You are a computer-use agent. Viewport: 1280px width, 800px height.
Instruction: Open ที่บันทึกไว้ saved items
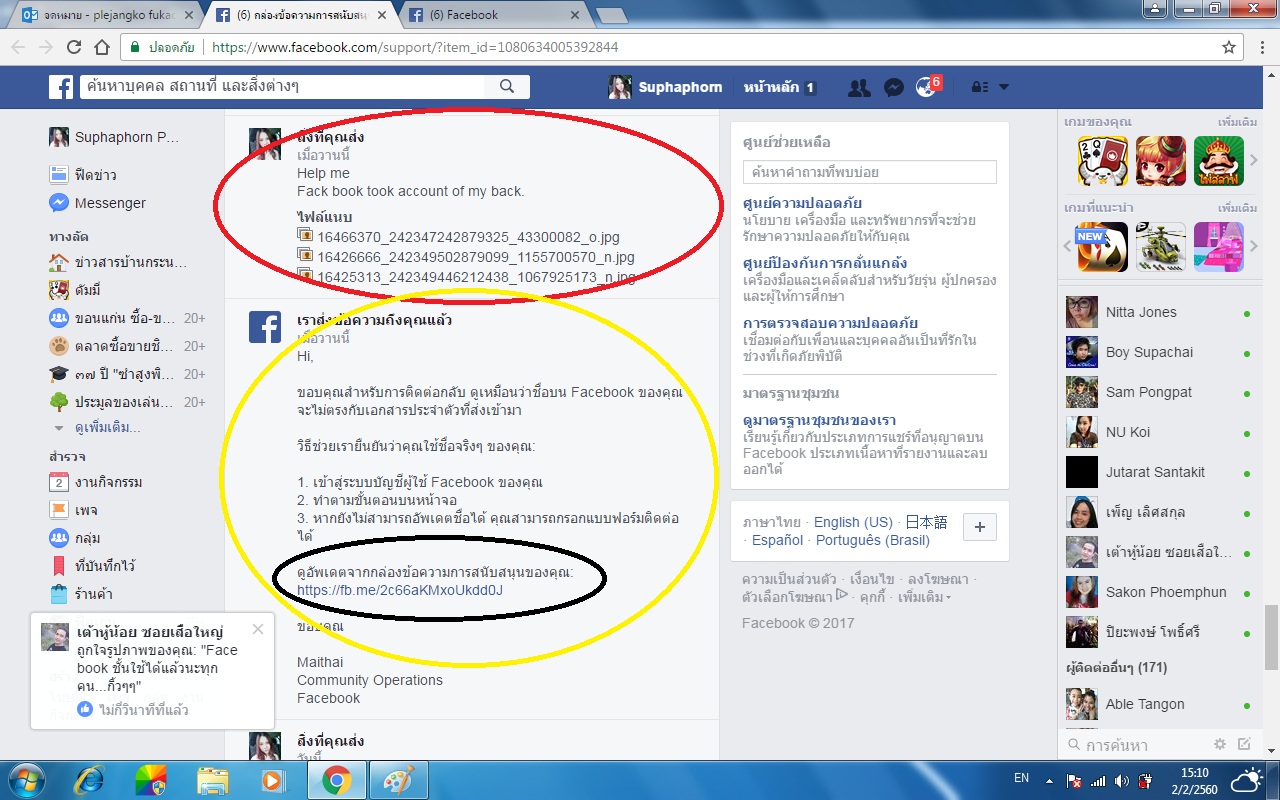pos(92,566)
